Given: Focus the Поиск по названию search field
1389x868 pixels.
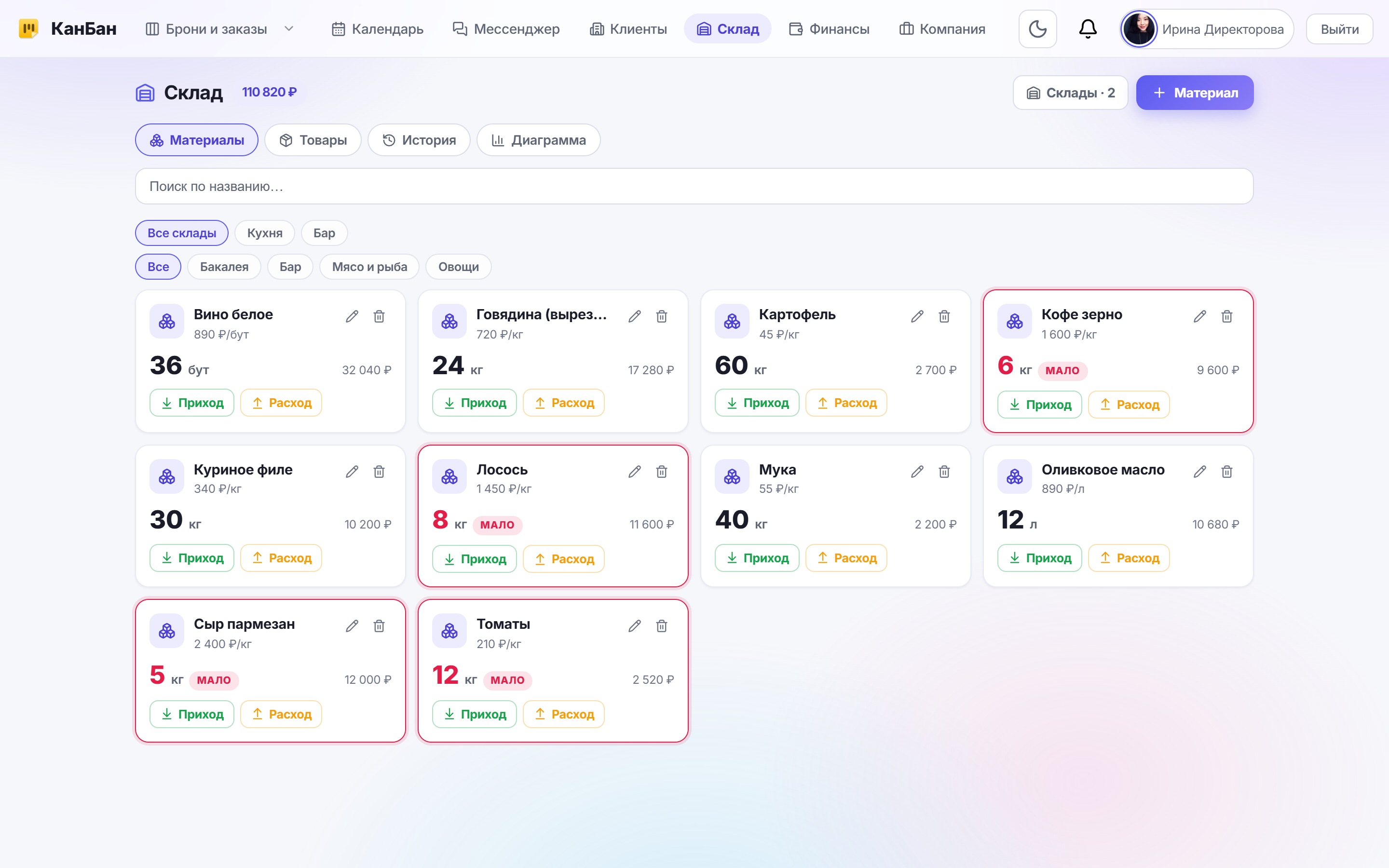Looking at the screenshot, I should click(694, 186).
